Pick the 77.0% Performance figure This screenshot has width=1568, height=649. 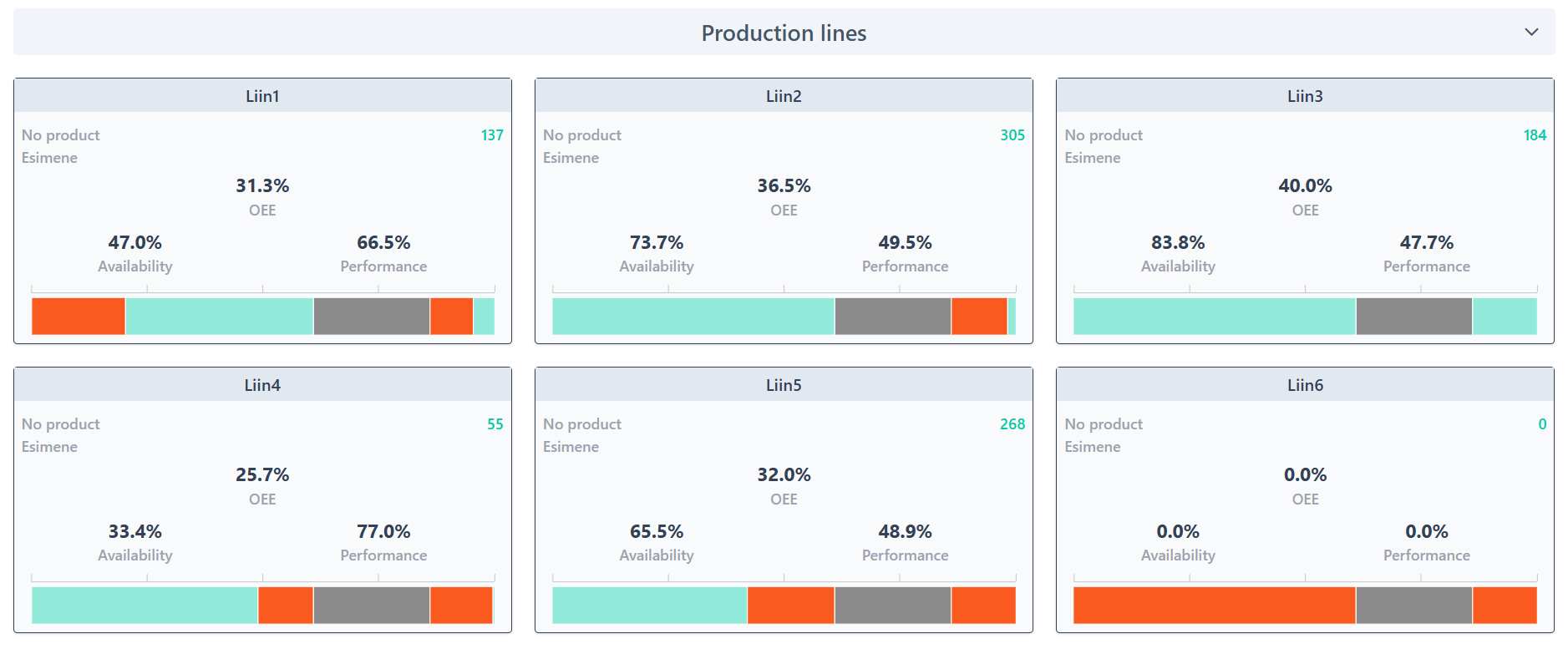point(383,531)
